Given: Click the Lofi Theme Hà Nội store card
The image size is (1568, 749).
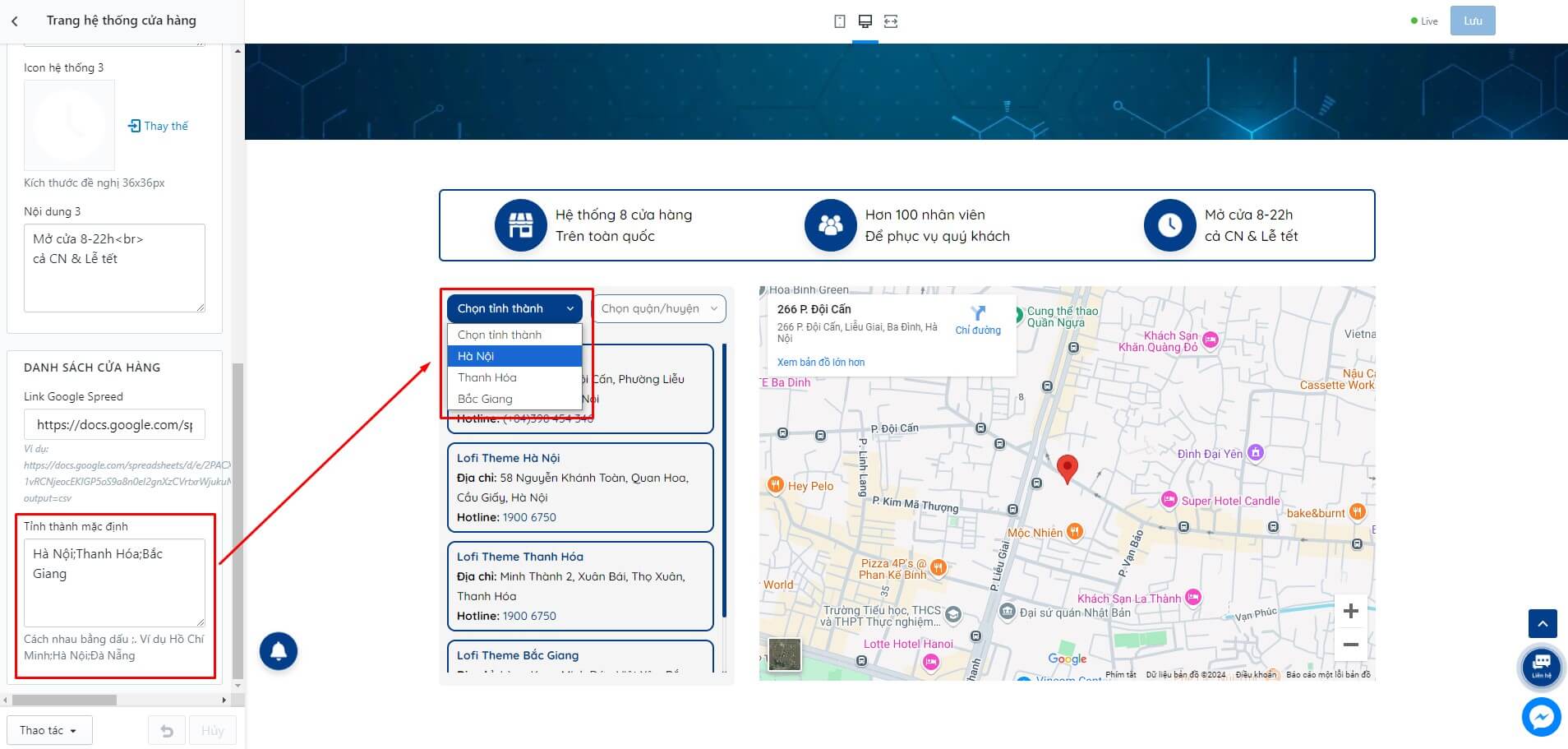Looking at the screenshot, I should (580, 488).
